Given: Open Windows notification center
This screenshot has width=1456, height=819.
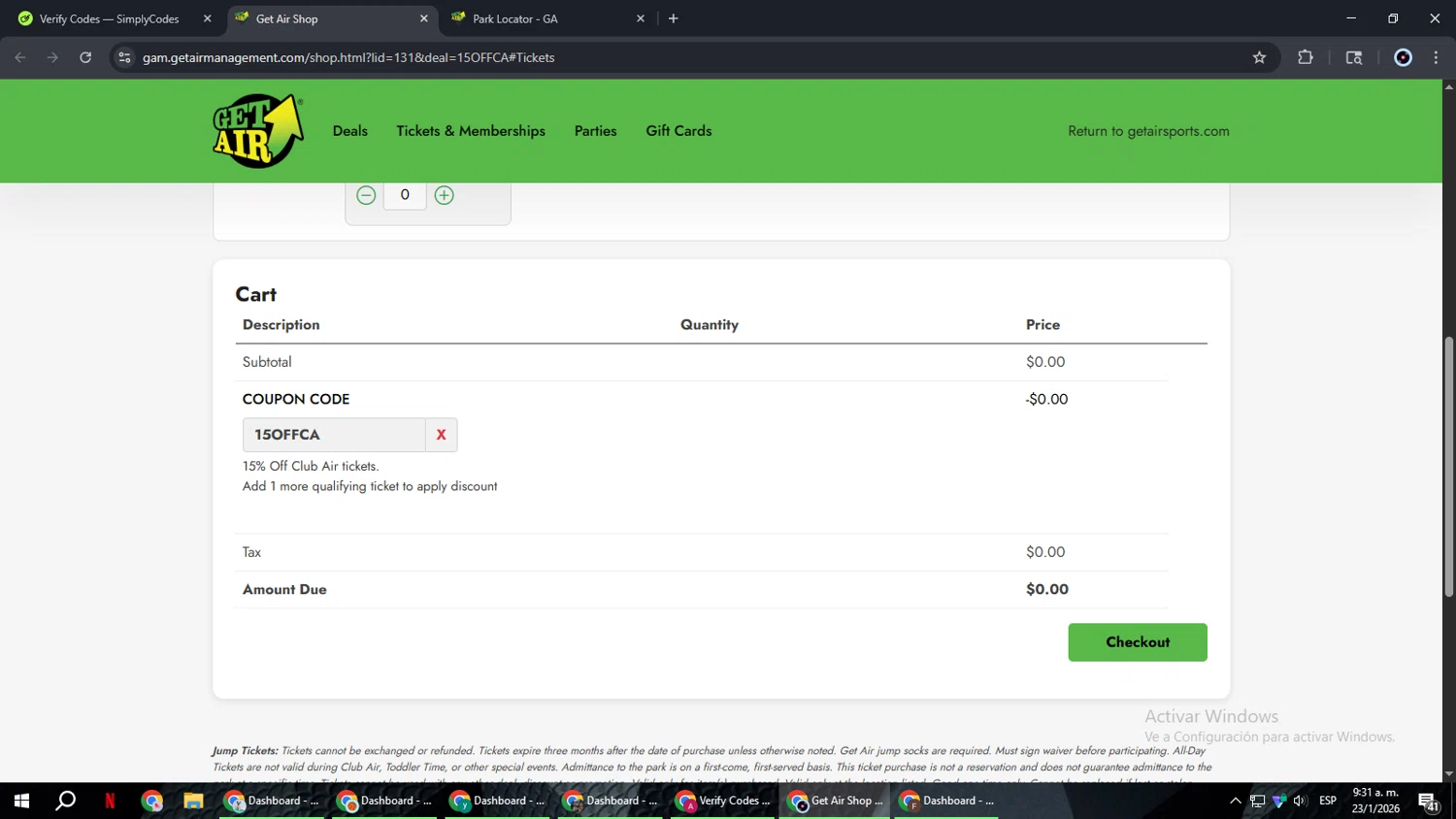Looking at the screenshot, I should (x=1429, y=801).
